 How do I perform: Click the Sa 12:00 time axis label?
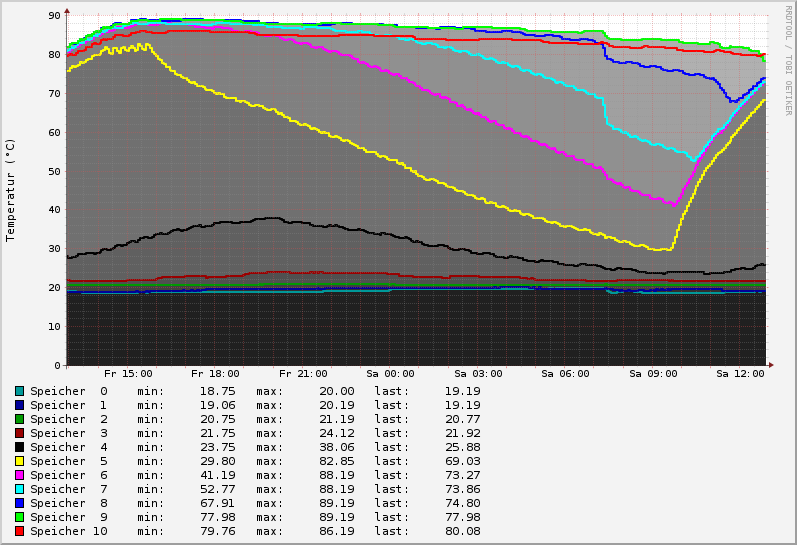740,374
